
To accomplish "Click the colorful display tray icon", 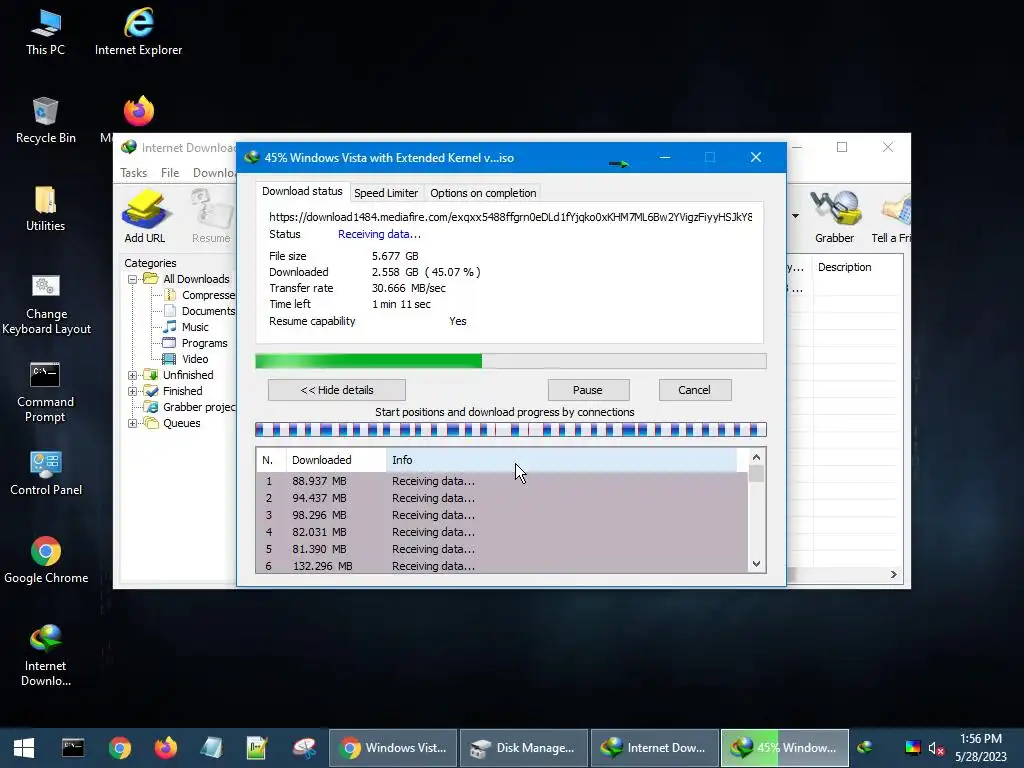I will coord(912,747).
